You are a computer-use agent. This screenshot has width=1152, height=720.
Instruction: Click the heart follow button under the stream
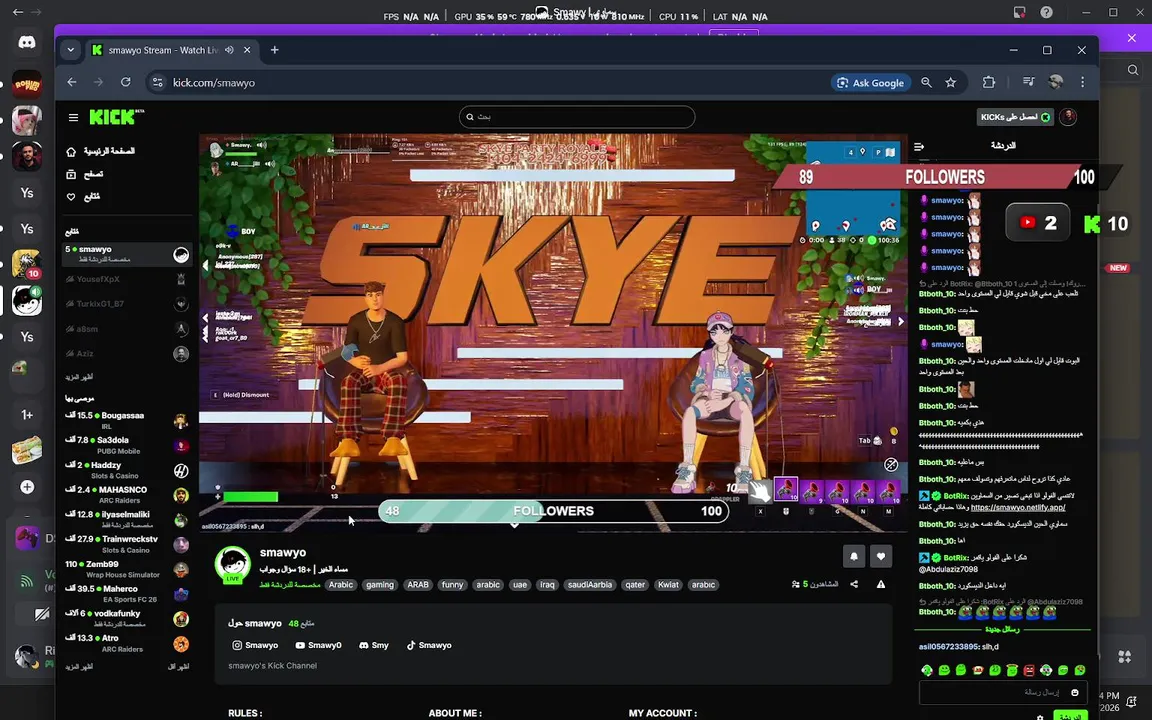coord(881,556)
